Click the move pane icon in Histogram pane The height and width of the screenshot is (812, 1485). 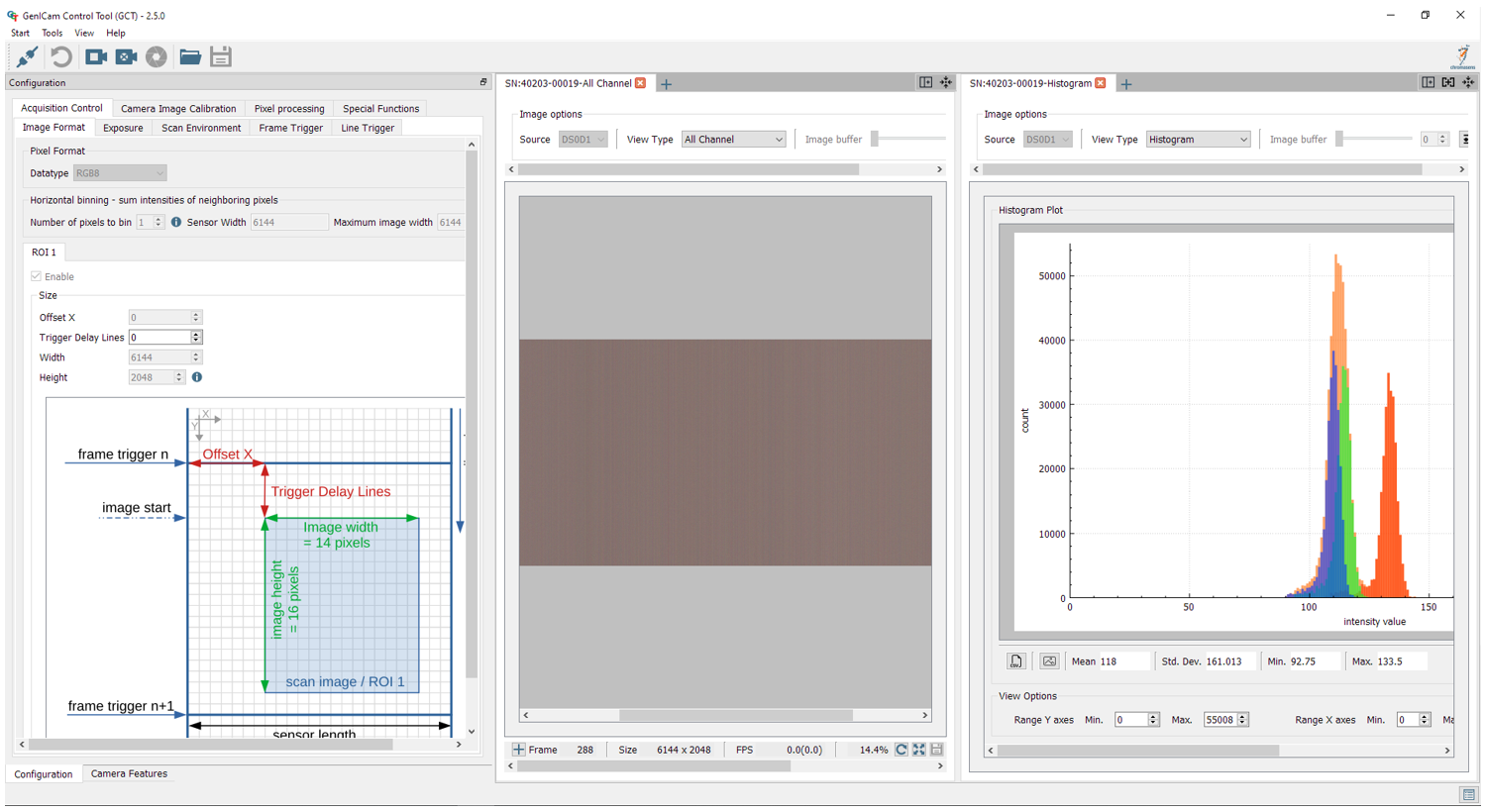pos(1468,83)
